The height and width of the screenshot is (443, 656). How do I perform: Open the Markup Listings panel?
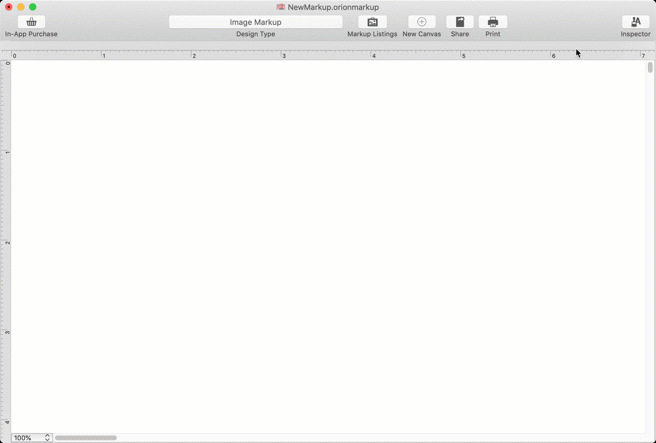(x=372, y=22)
